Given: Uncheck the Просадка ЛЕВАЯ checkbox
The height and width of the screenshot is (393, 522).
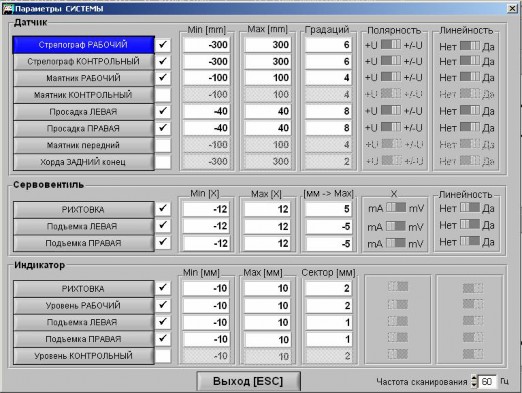Looking at the screenshot, I should (163, 111).
